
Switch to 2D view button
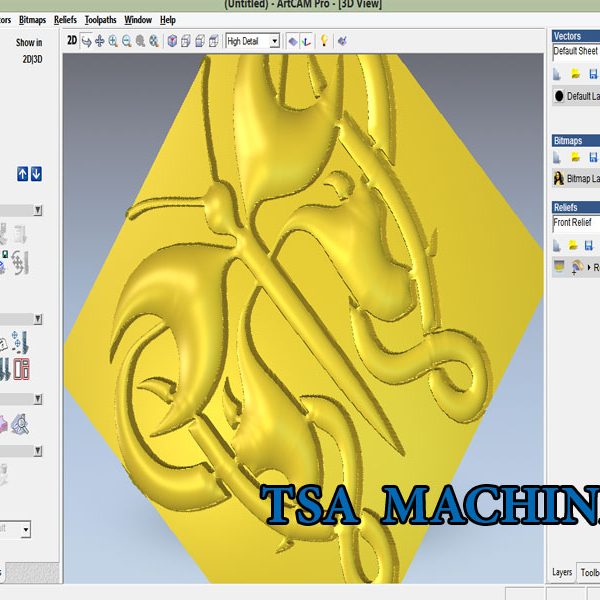coord(71,41)
